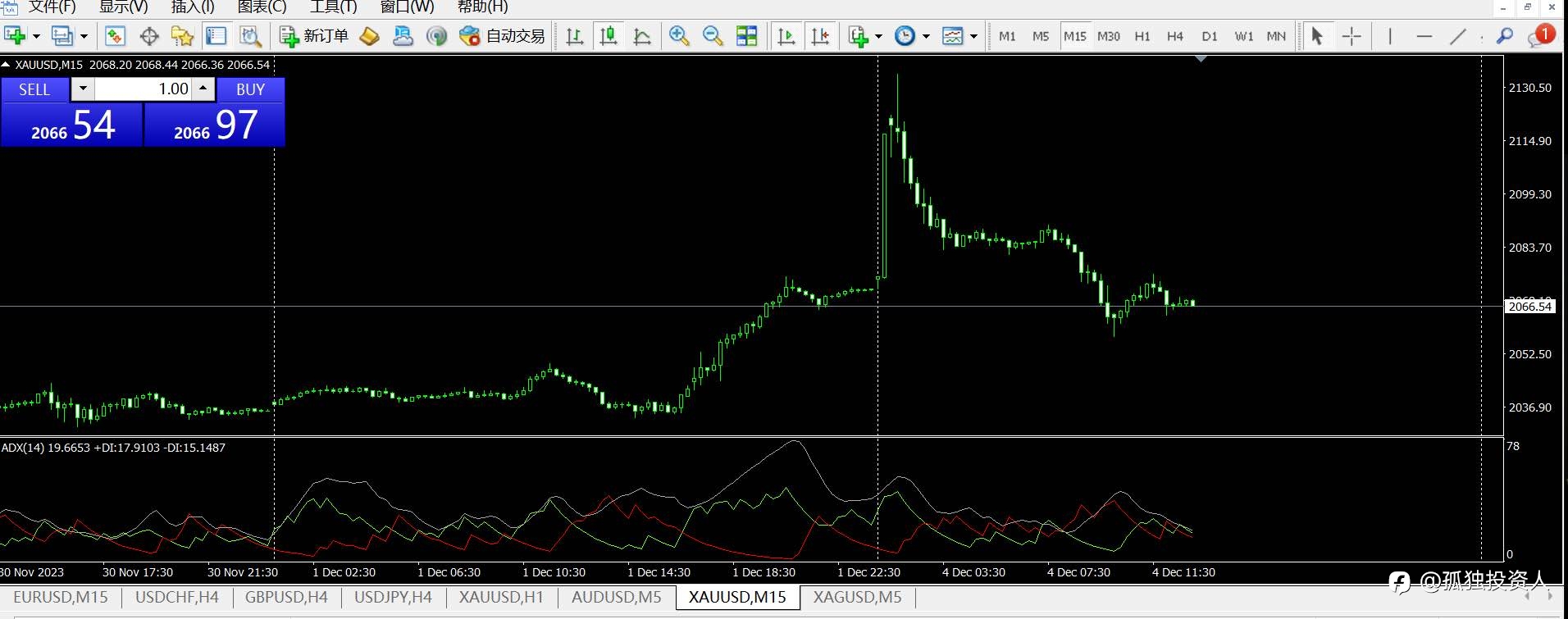1568x619 pixels.
Task: Open the 帮助(H) menu
Action: (483, 7)
